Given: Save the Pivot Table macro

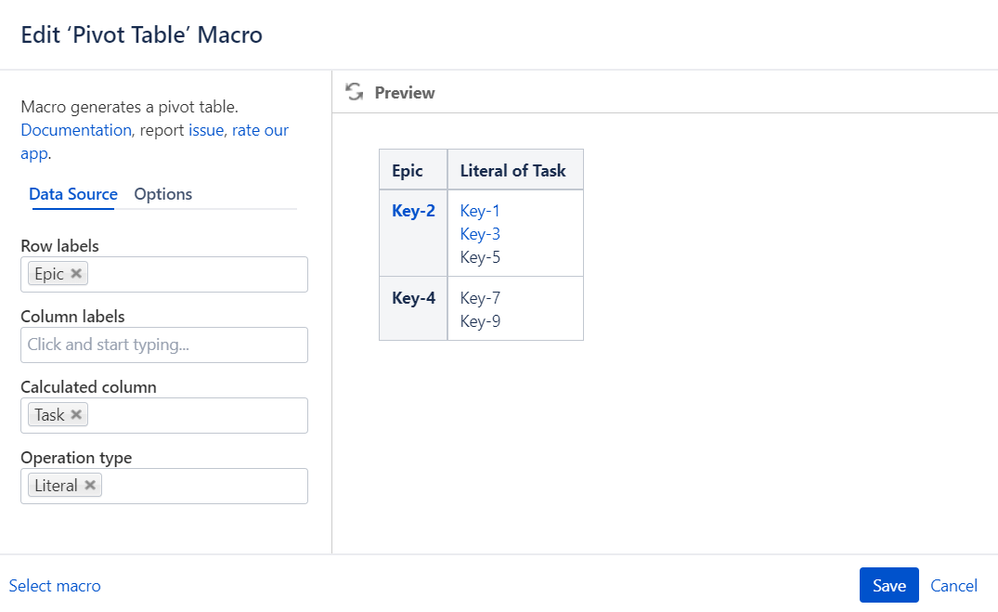Looking at the screenshot, I should [888, 586].
